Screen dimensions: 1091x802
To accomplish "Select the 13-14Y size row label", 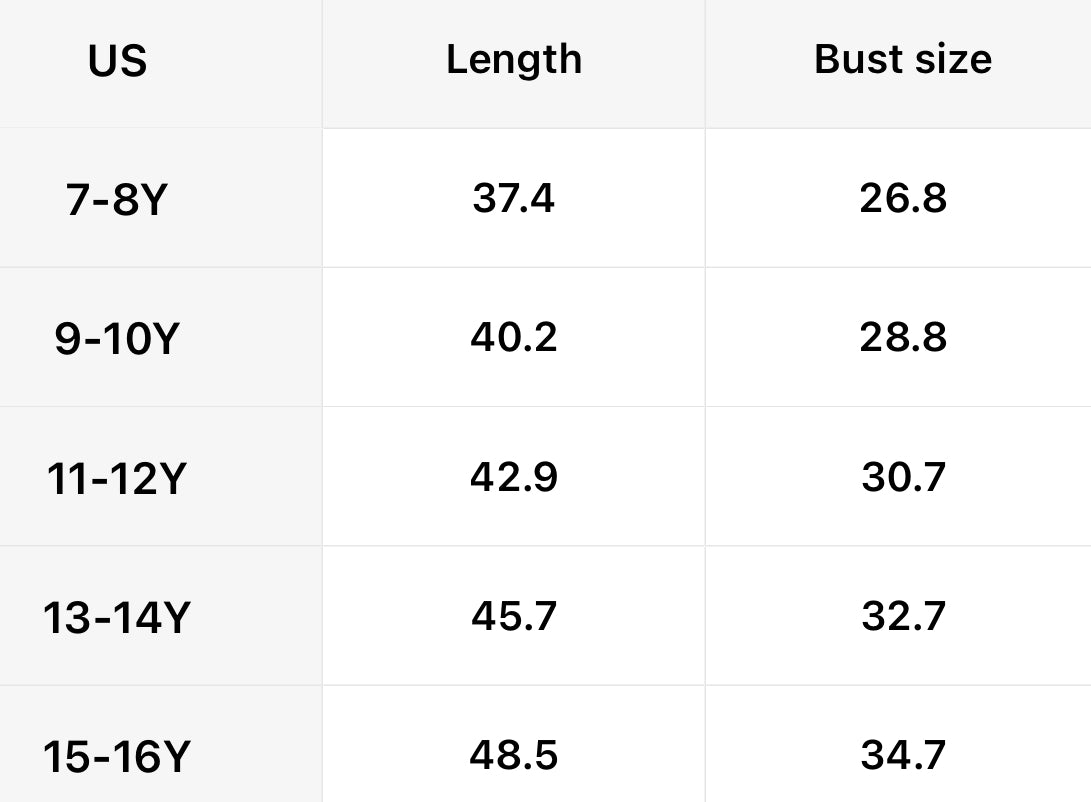I will pyautogui.click(x=117, y=618).
